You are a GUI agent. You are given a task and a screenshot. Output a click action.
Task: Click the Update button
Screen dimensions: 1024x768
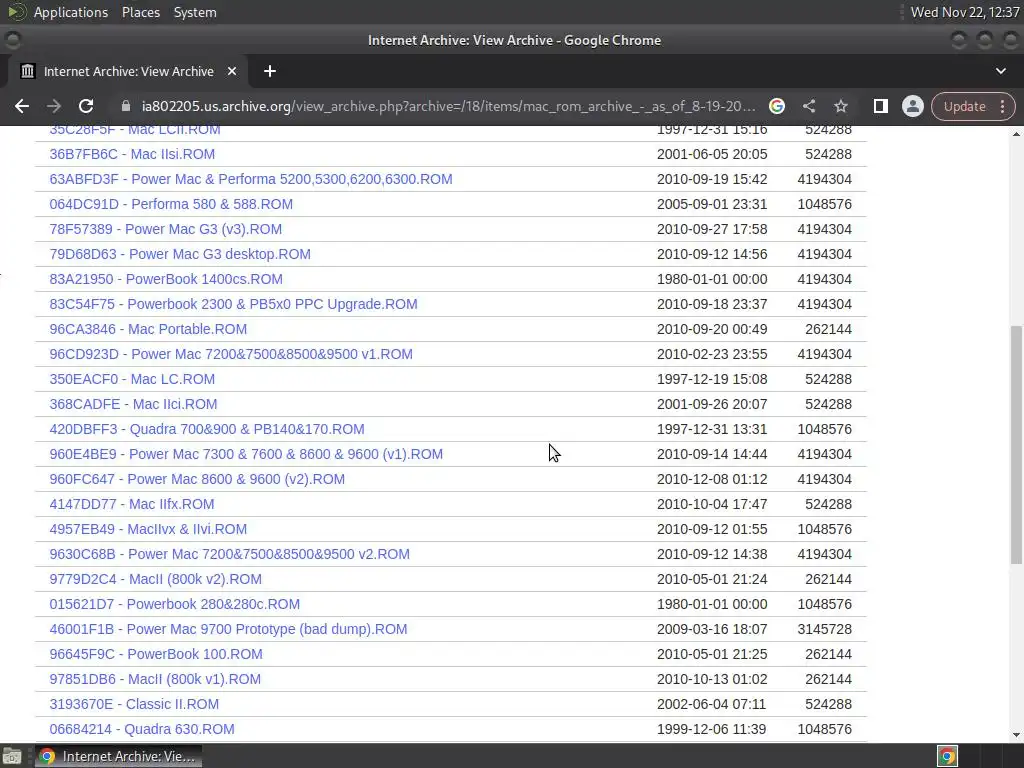click(x=964, y=106)
